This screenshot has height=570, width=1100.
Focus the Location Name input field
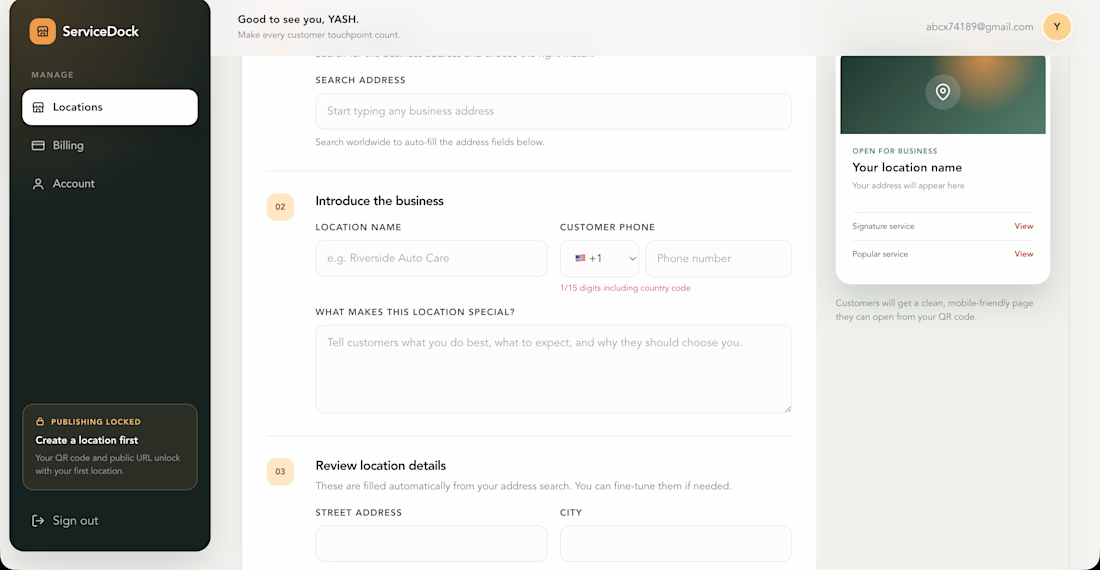[431, 258]
